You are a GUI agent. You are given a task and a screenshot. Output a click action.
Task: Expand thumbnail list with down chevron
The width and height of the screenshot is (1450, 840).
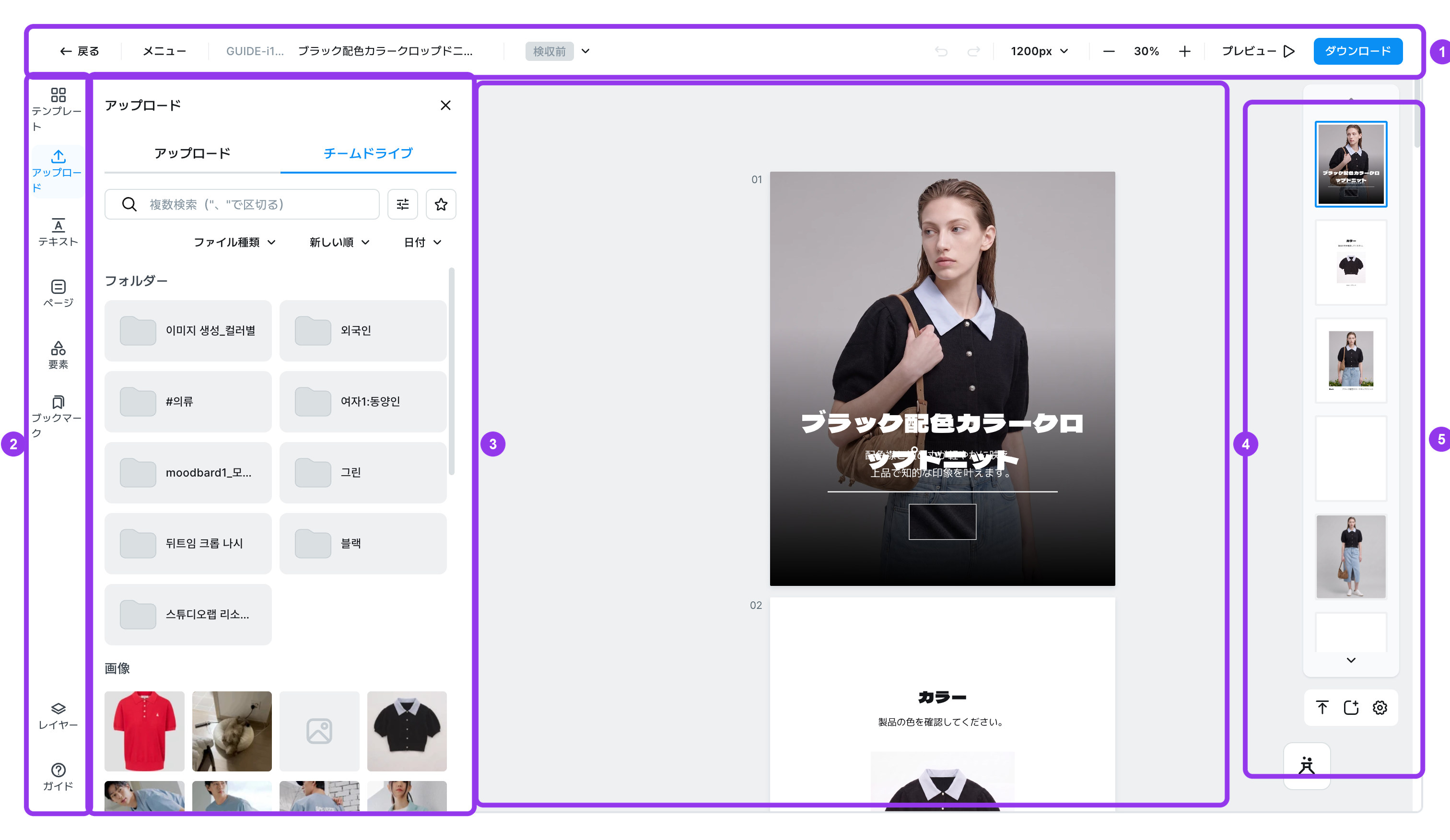(1351, 660)
